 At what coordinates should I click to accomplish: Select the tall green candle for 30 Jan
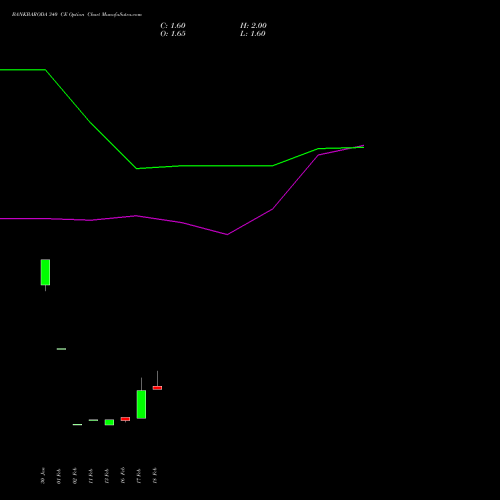tap(45, 272)
